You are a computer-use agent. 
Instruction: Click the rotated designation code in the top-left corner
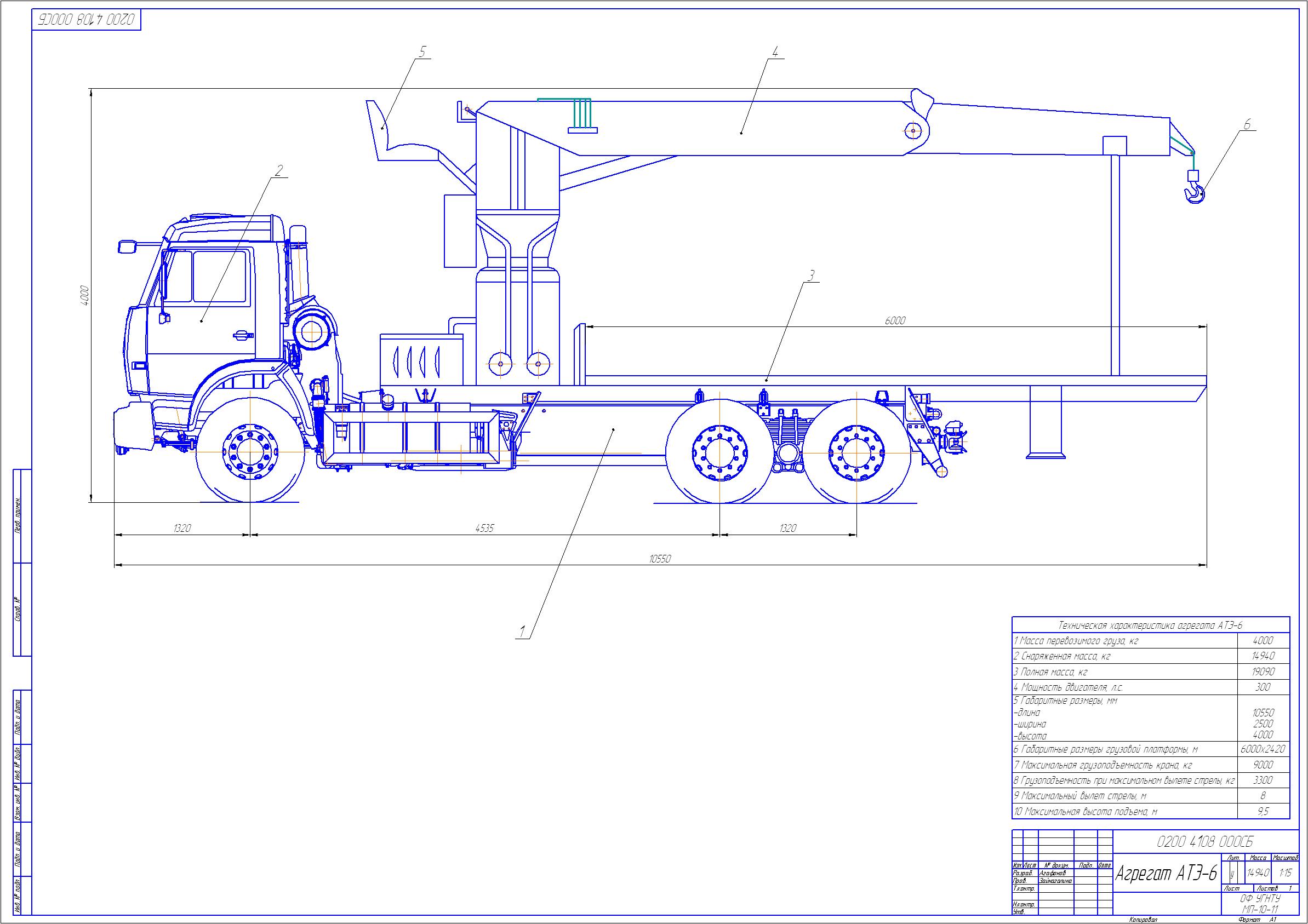pos(87,20)
